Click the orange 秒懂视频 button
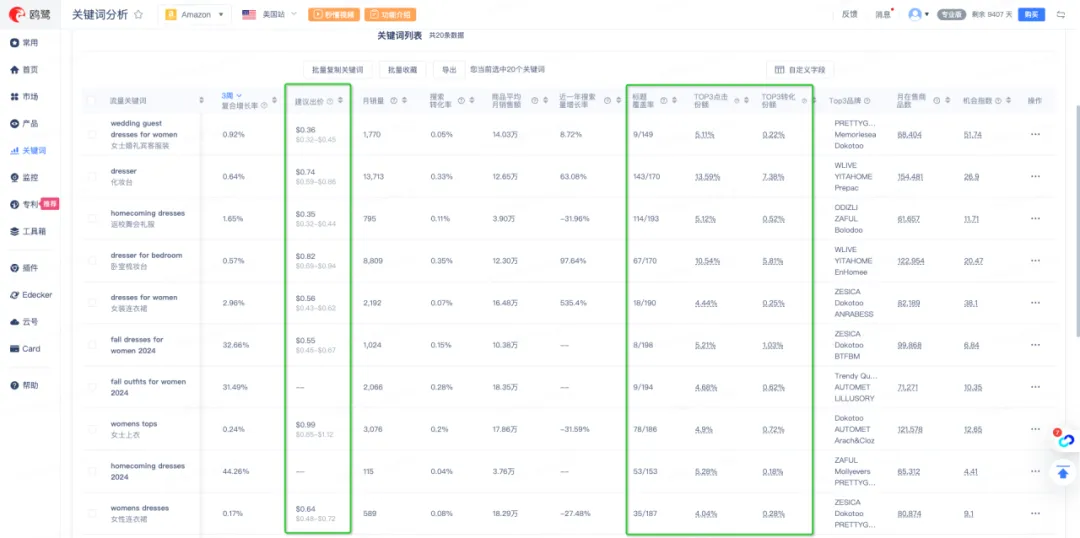 (333, 14)
